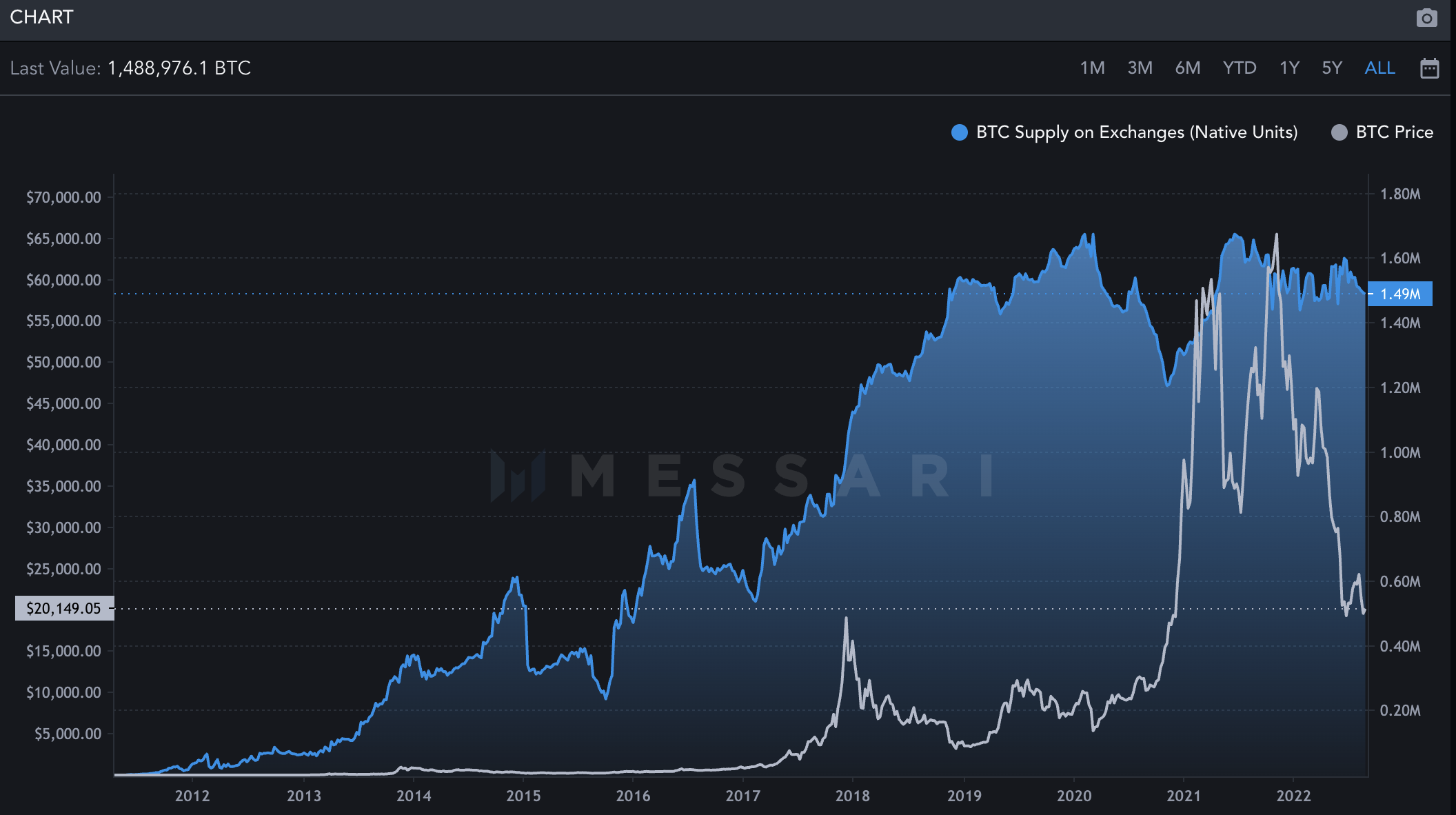
Task: Click the 2018 x-axis label
Action: click(853, 796)
